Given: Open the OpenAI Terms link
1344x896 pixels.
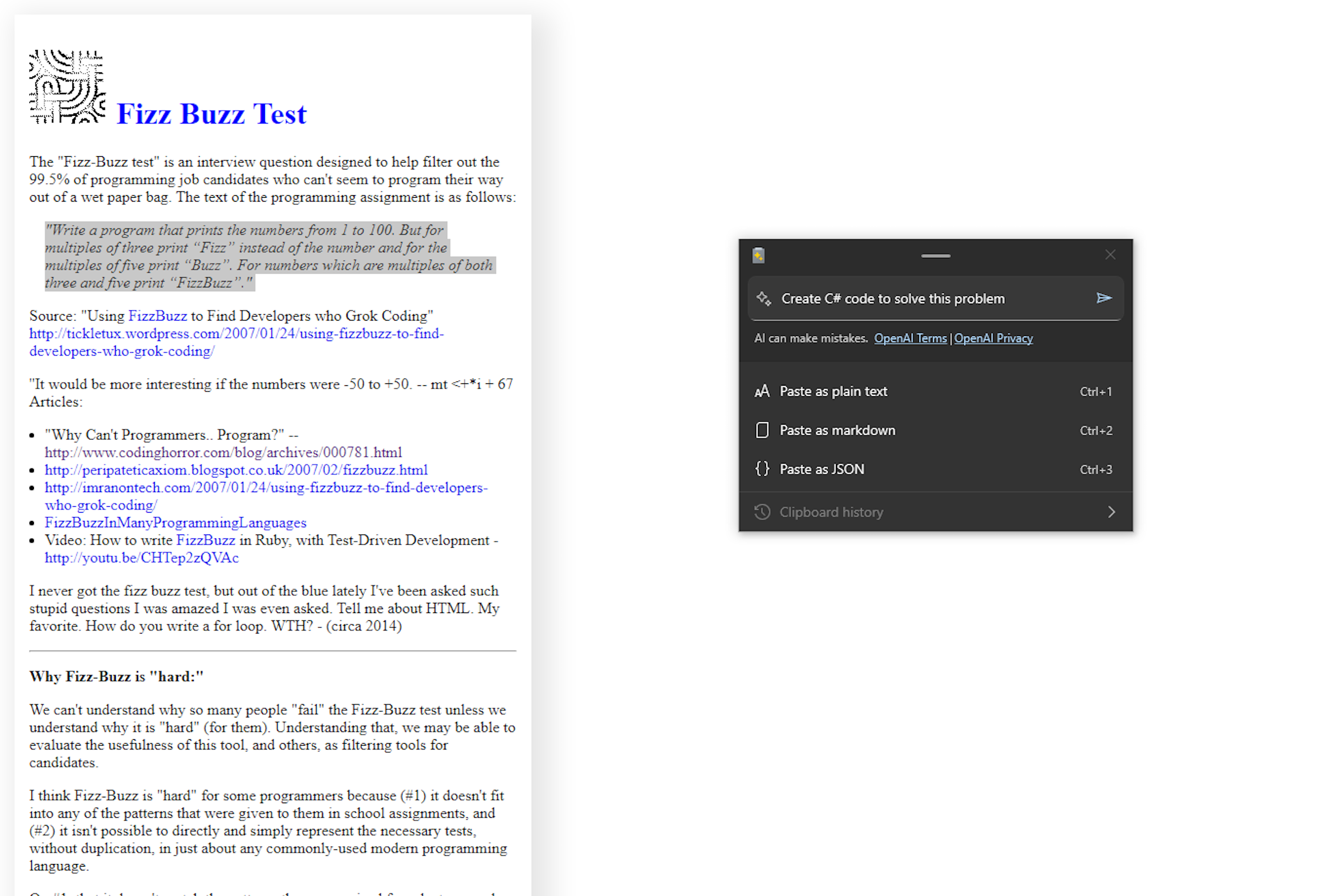Looking at the screenshot, I should click(910, 339).
